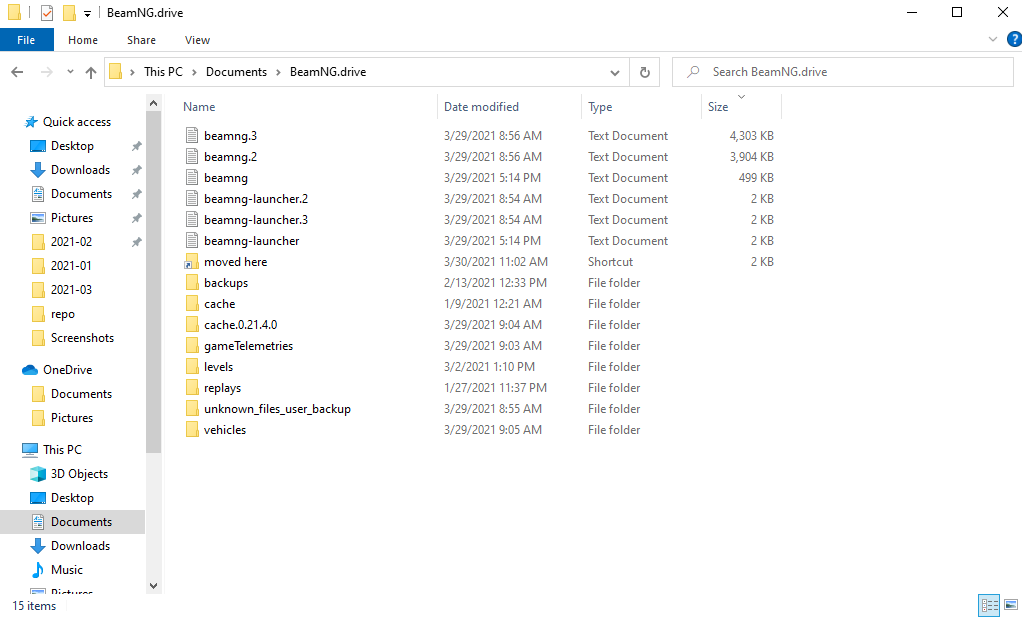
Task: Expand the ribbon using the chevron
Action: click(x=993, y=39)
